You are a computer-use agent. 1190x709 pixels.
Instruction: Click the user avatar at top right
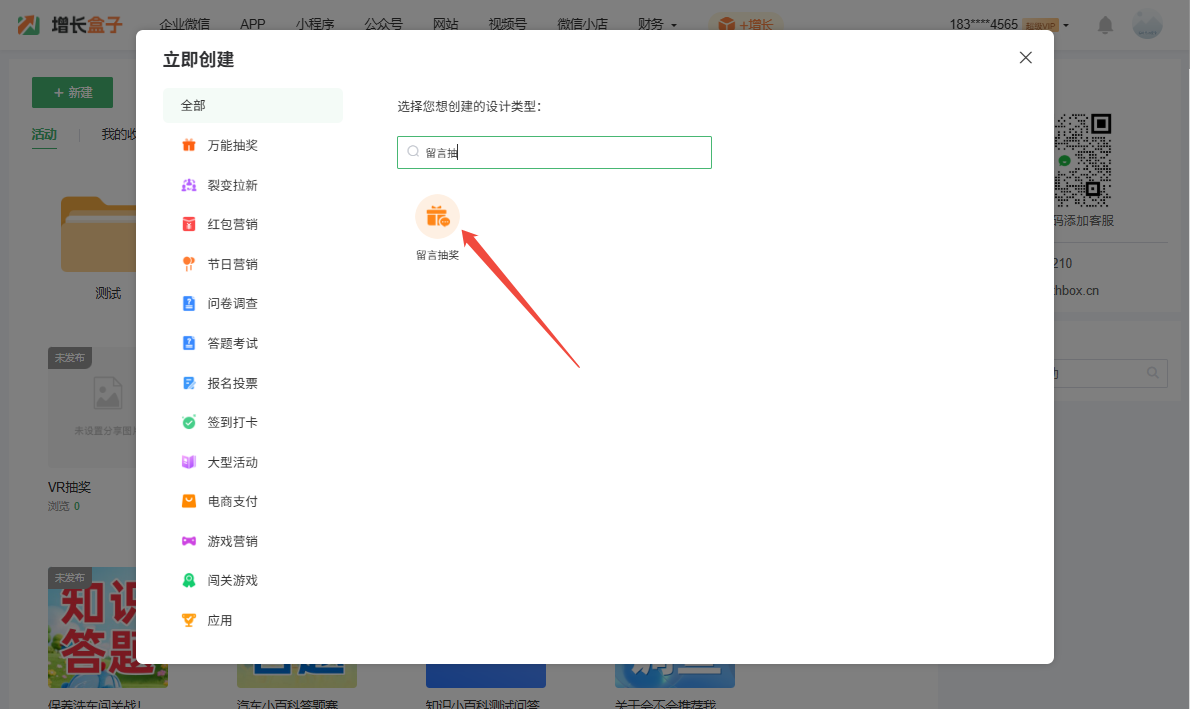point(1147,25)
